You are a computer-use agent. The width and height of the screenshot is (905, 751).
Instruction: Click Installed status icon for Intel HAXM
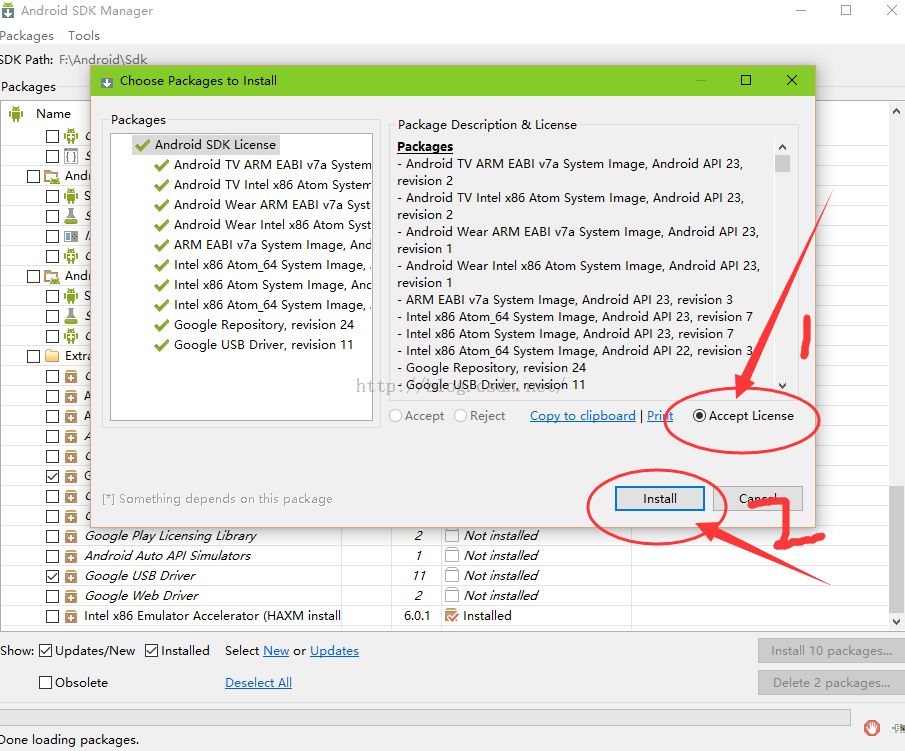click(452, 616)
